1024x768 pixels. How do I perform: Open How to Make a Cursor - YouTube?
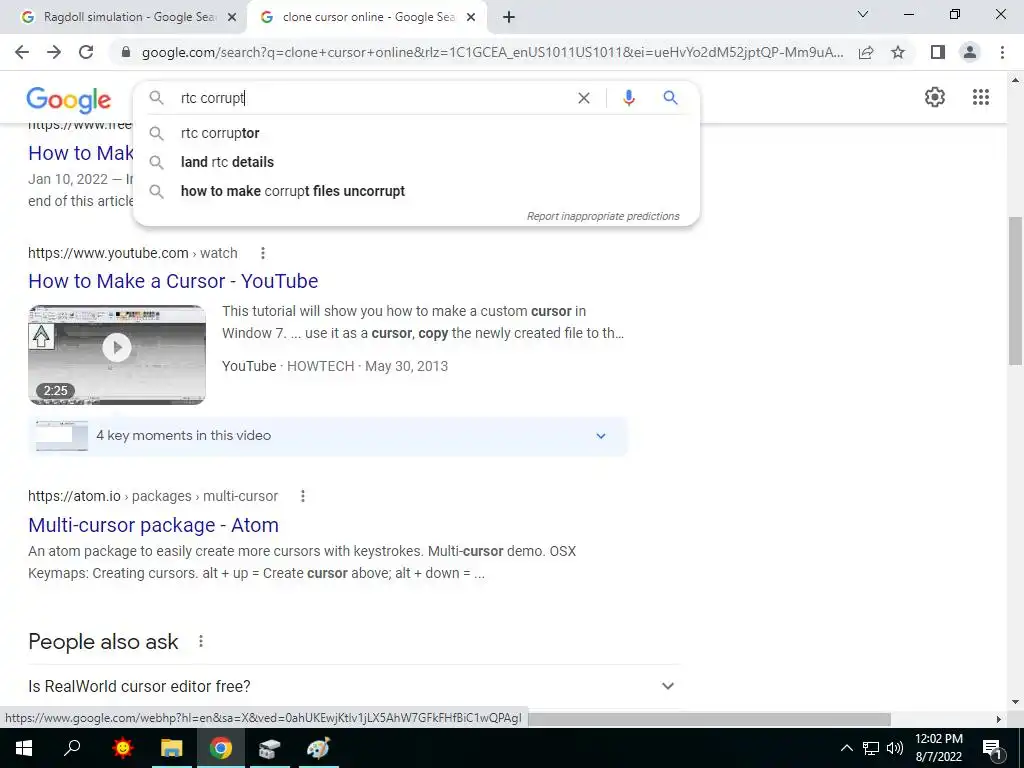[x=173, y=281]
